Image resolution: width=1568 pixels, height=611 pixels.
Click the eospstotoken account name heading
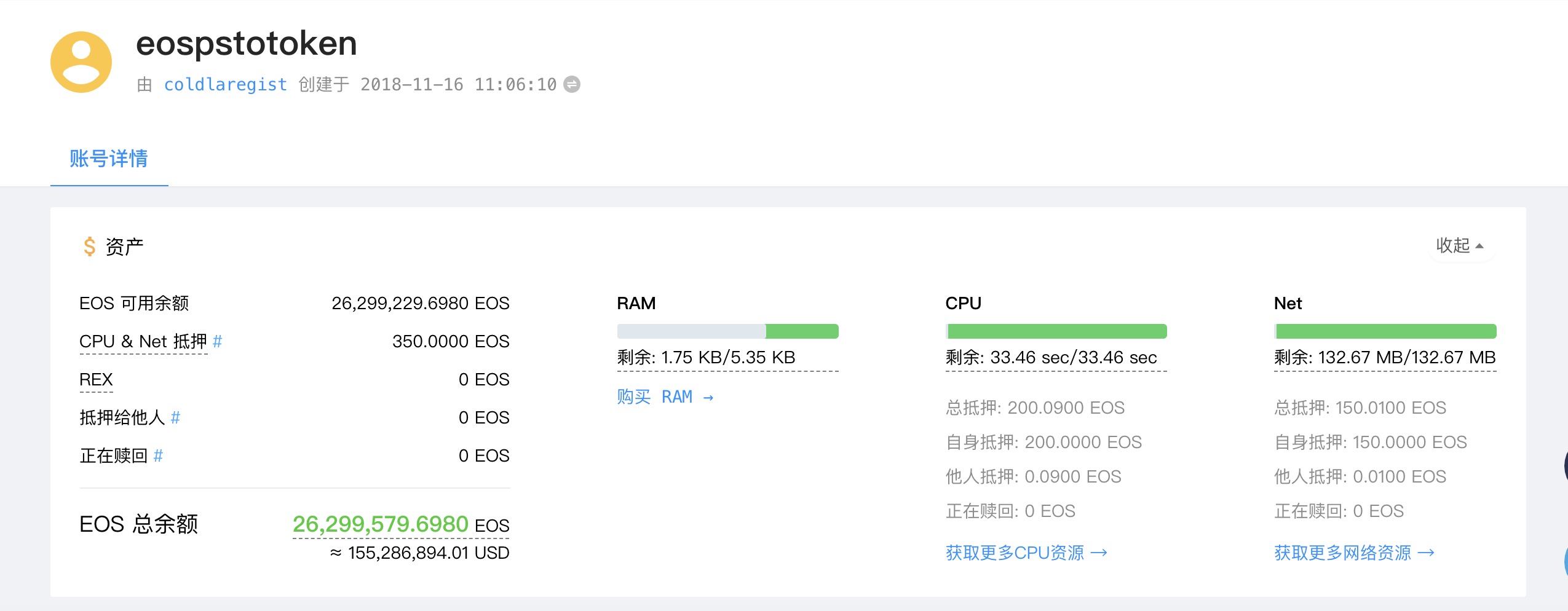[246, 44]
